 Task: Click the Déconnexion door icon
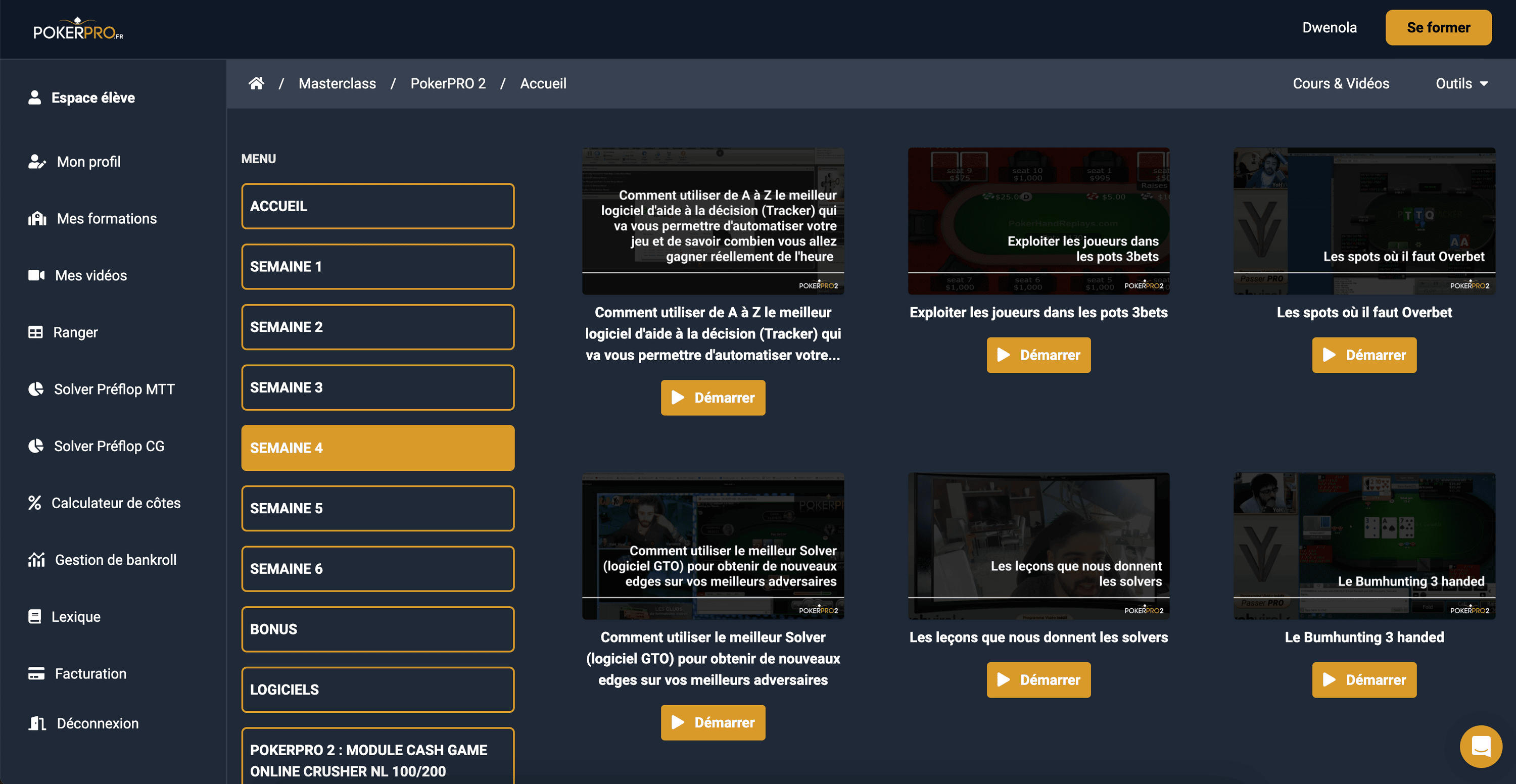click(36, 723)
